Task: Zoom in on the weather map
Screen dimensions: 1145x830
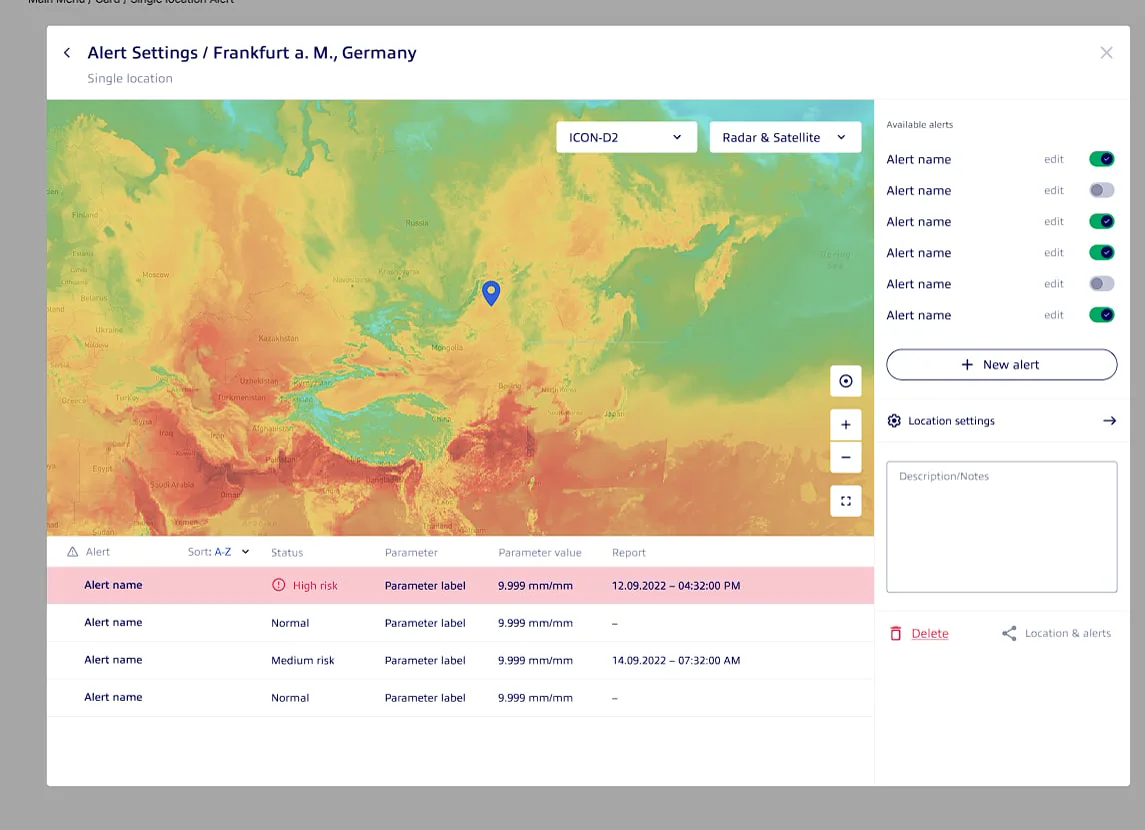Action: click(x=846, y=425)
